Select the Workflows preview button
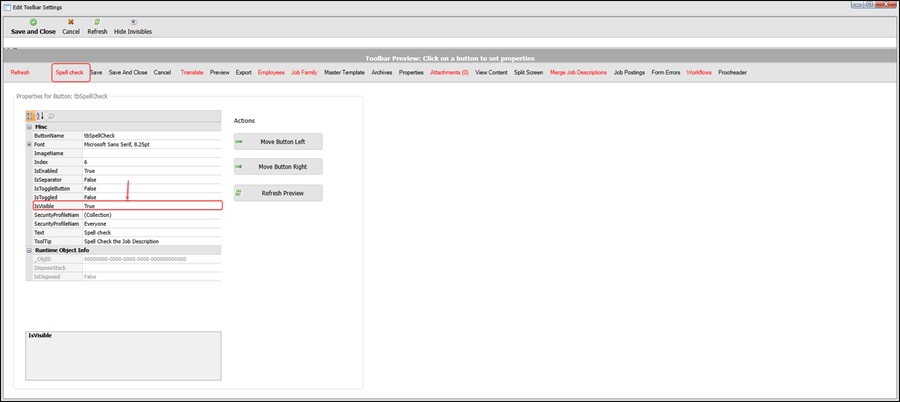The image size is (900, 402). point(699,73)
